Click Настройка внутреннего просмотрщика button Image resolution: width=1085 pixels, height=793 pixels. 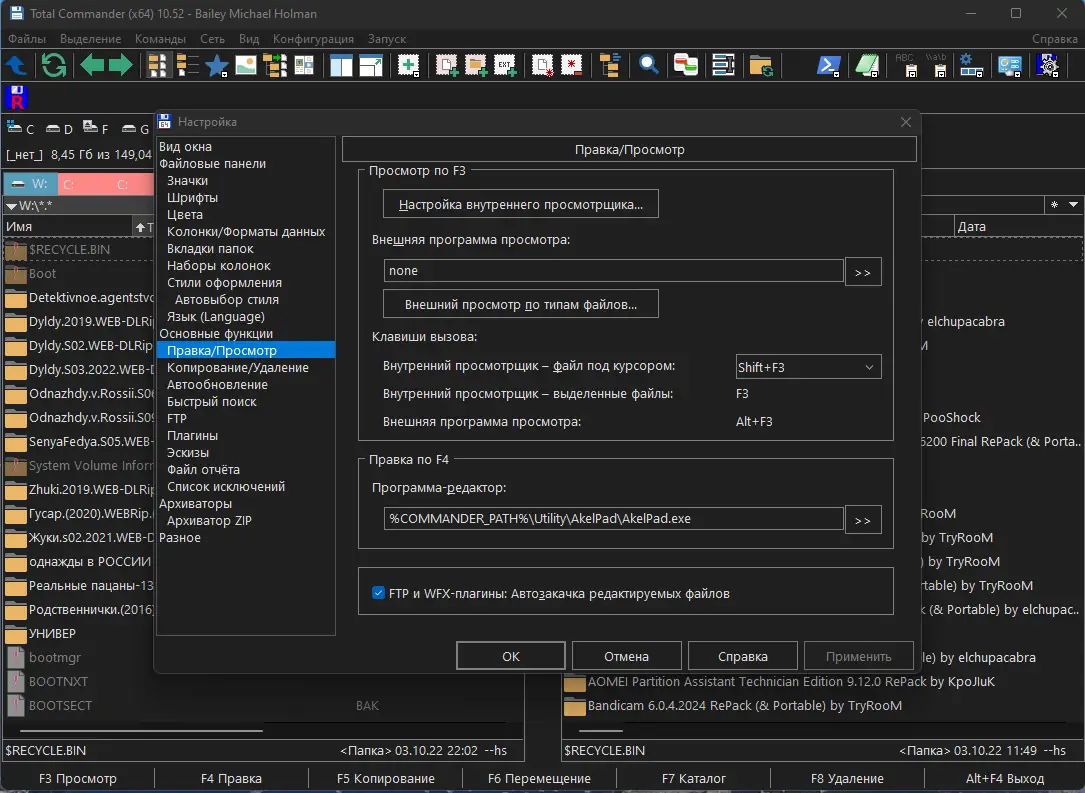coord(520,205)
